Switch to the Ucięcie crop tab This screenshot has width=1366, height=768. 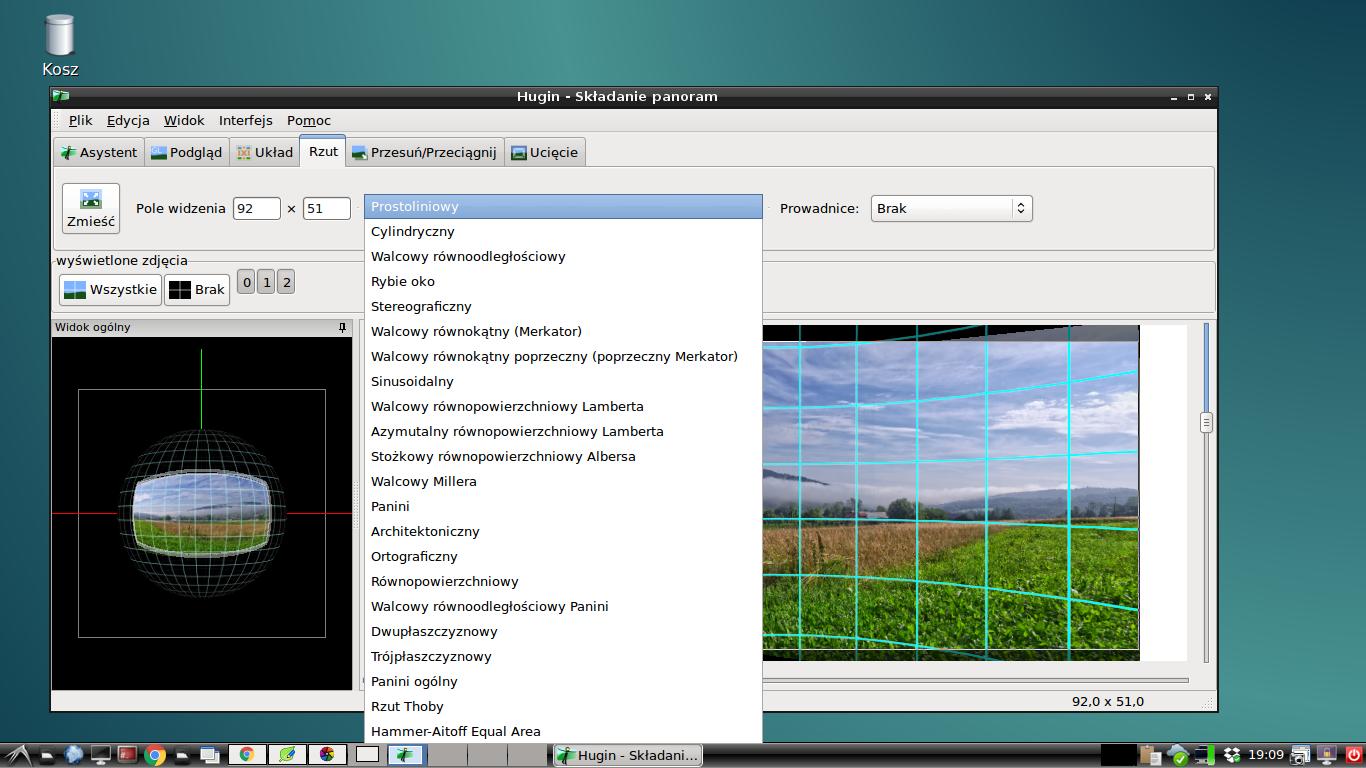coord(544,152)
